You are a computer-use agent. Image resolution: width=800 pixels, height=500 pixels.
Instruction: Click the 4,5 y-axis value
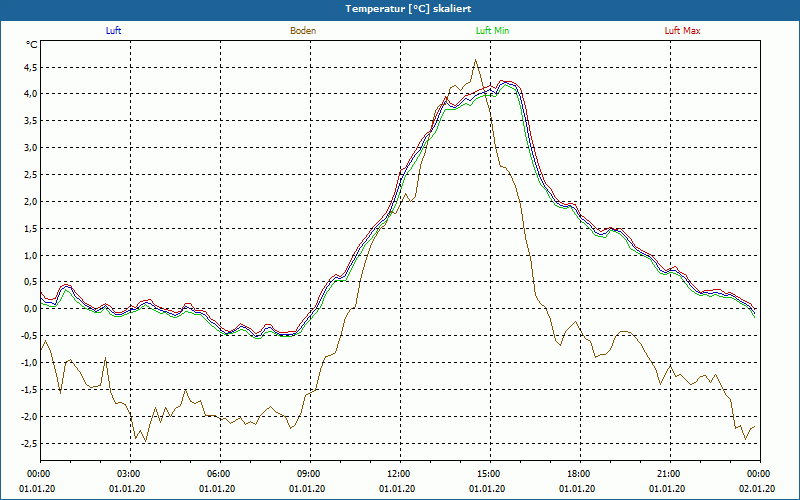(x=31, y=67)
